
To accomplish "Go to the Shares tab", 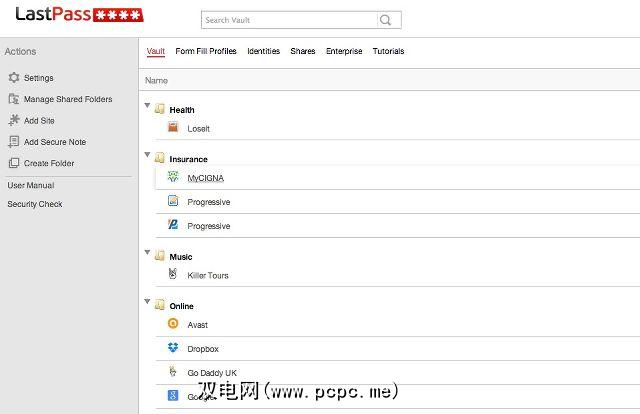I will point(303,51).
